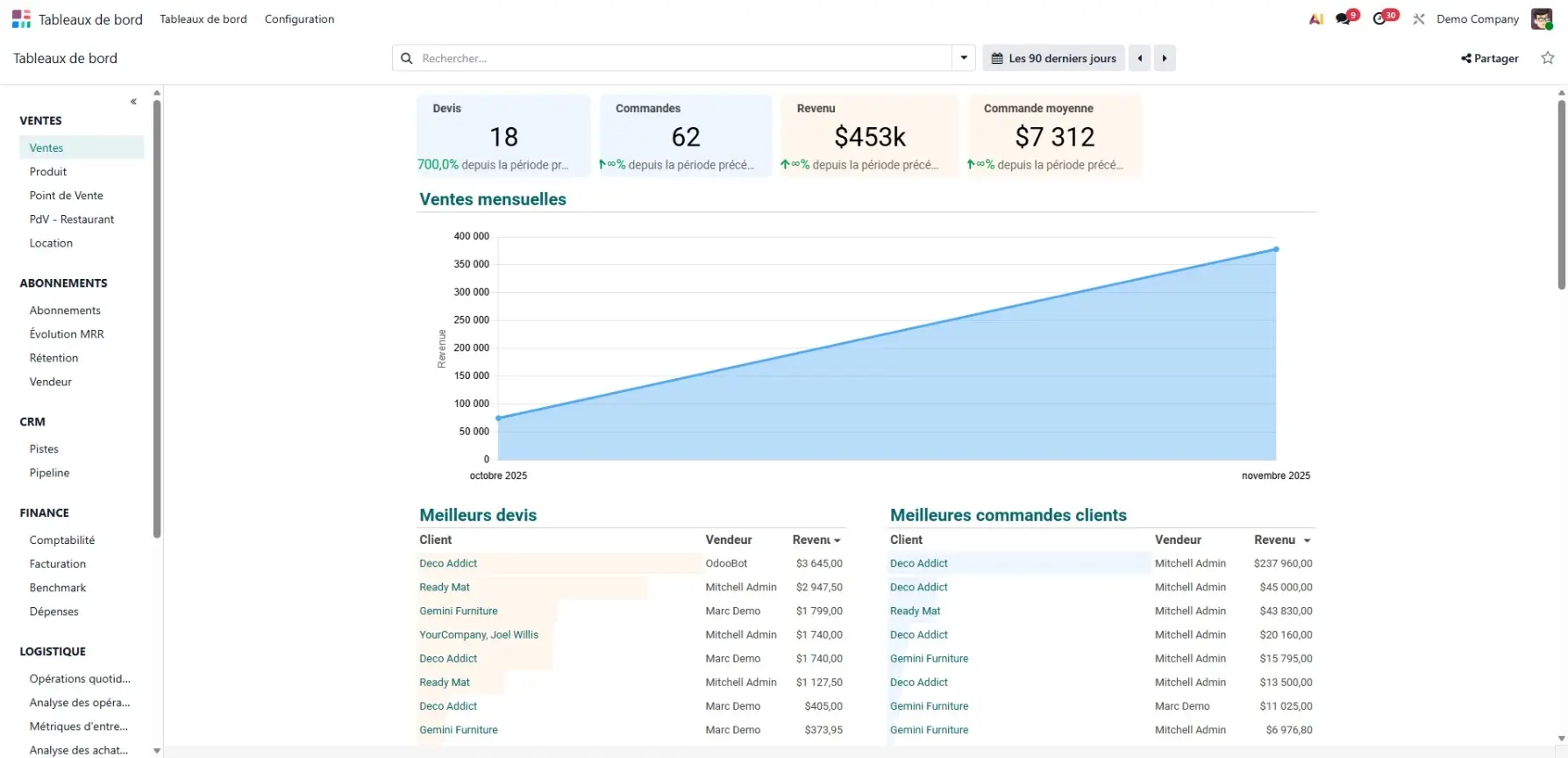1568x758 pixels.
Task: Open the chat messages icon
Action: [x=1343, y=18]
